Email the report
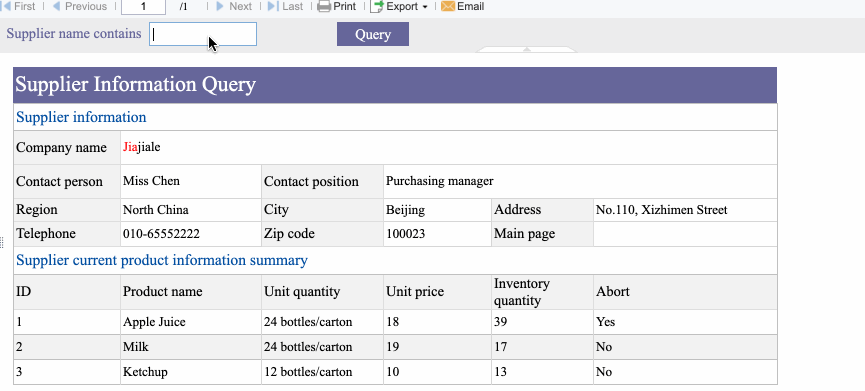 [x=463, y=7]
